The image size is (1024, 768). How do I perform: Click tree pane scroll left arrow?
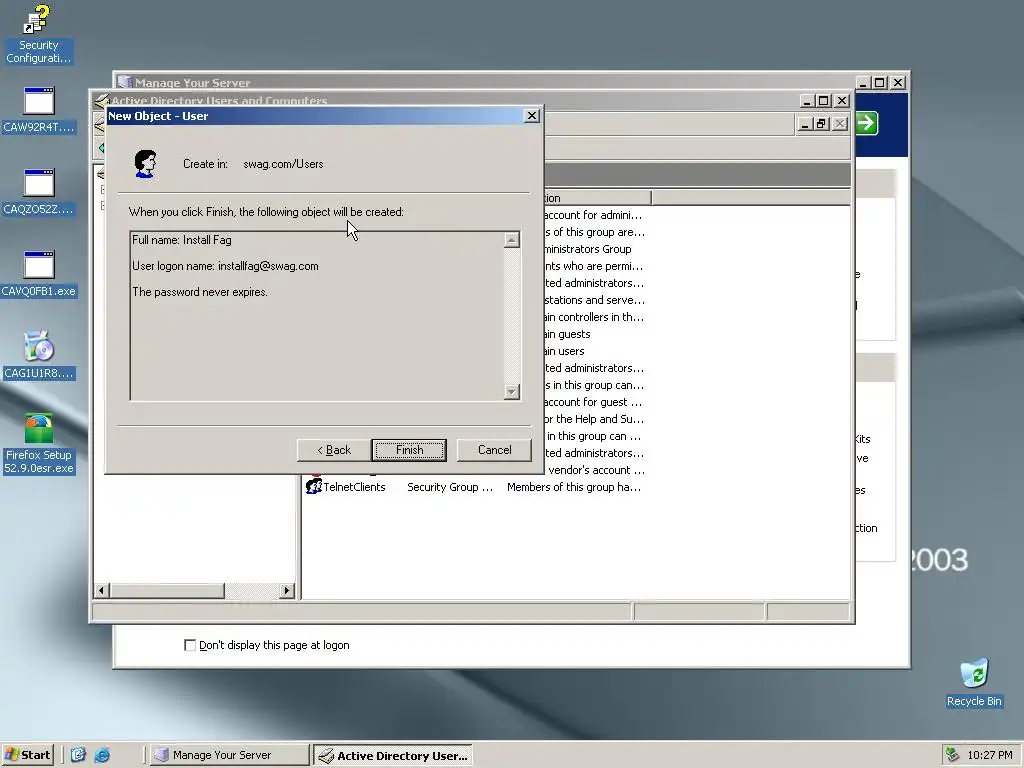pos(101,590)
